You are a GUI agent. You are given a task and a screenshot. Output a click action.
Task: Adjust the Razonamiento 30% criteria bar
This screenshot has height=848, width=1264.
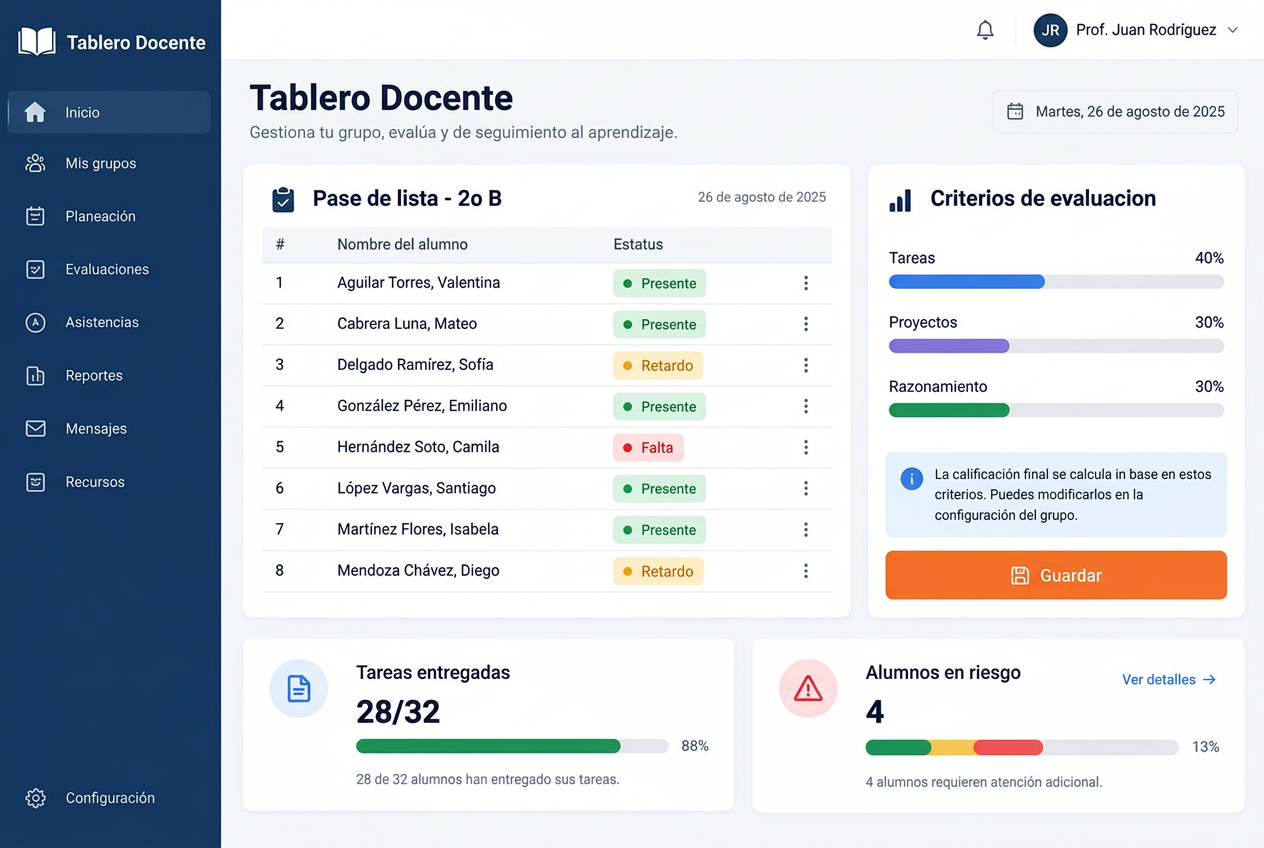pyautogui.click(x=1056, y=410)
